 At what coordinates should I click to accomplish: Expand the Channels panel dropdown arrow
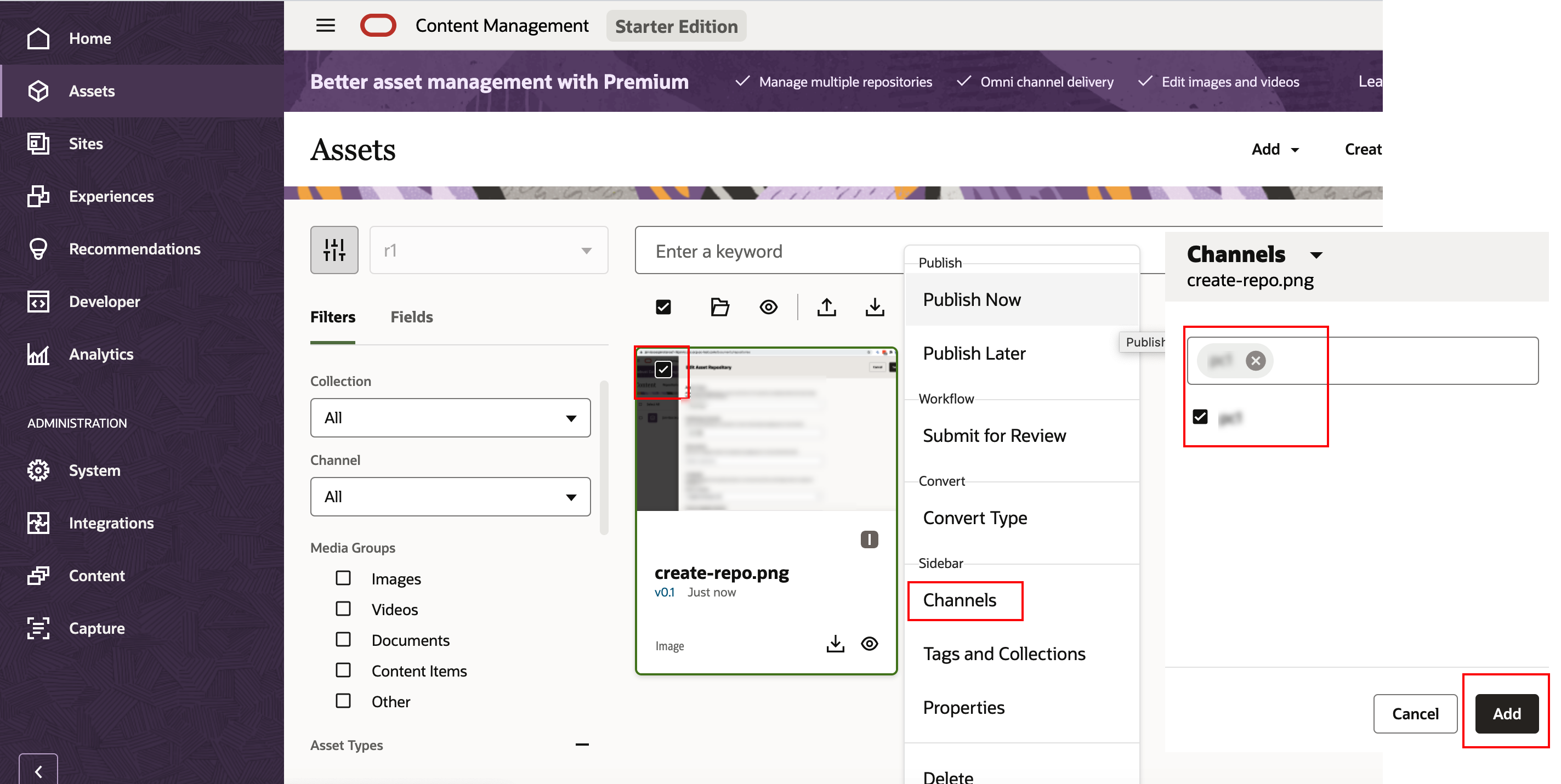tap(1315, 255)
